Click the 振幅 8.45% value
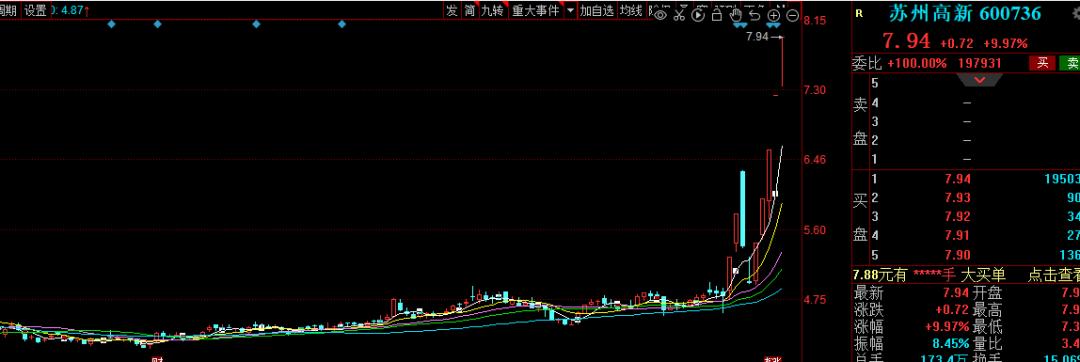 [952, 344]
